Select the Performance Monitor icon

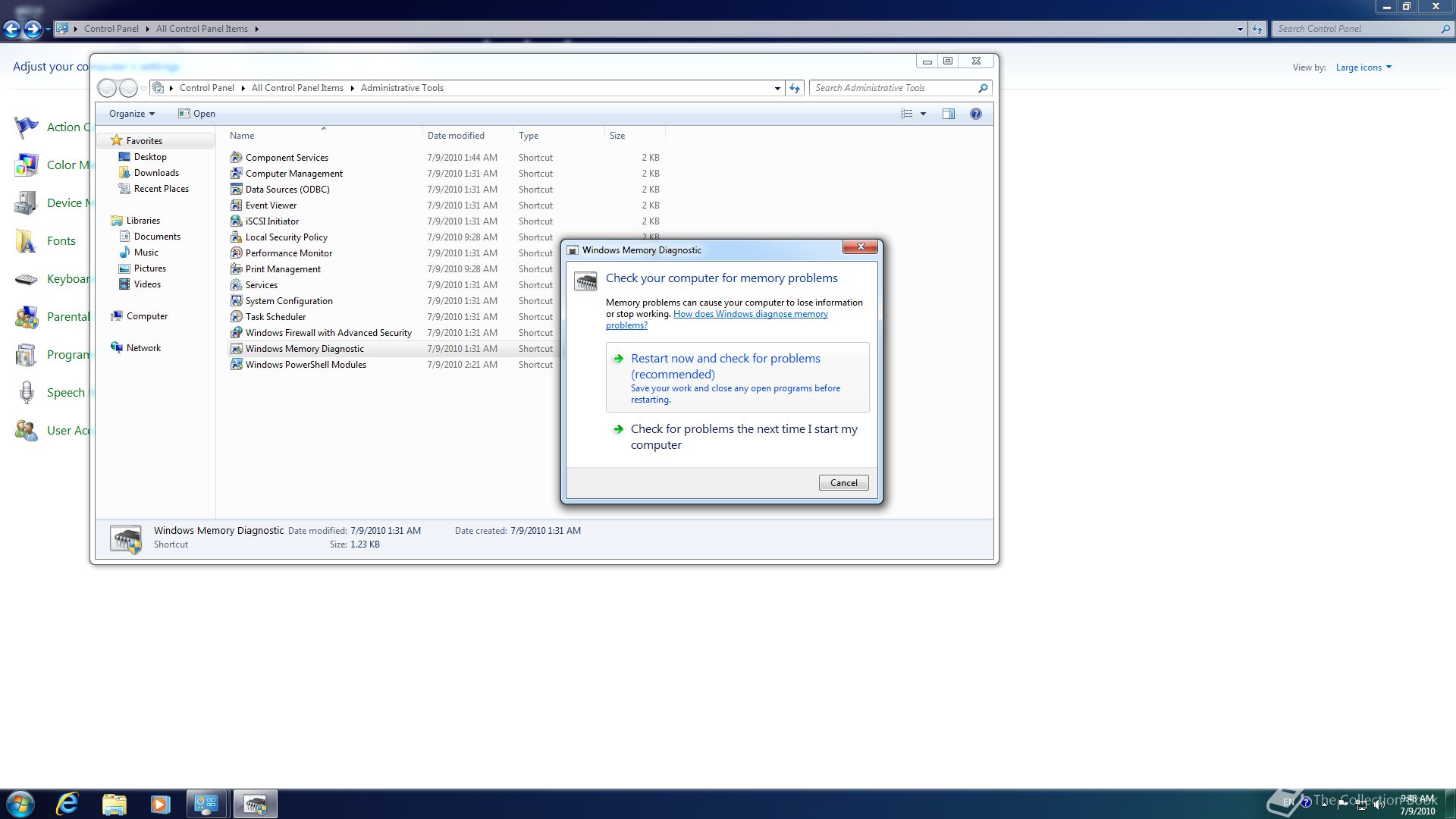click(x=236, y=253)
